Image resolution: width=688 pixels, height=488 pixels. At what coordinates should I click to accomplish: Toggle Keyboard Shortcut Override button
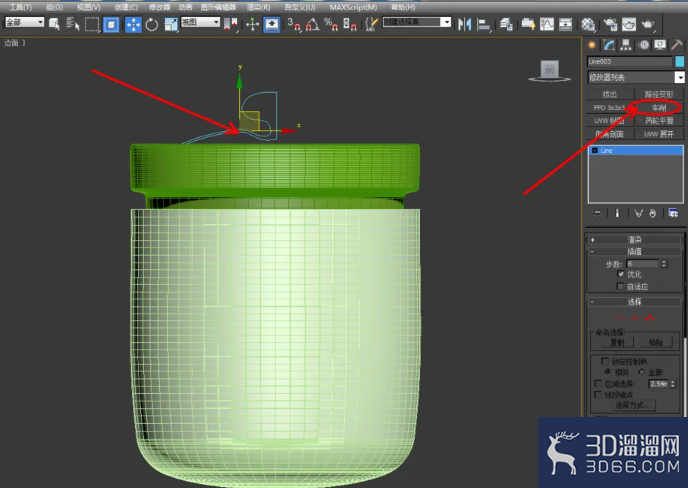(x=272, y=24)
